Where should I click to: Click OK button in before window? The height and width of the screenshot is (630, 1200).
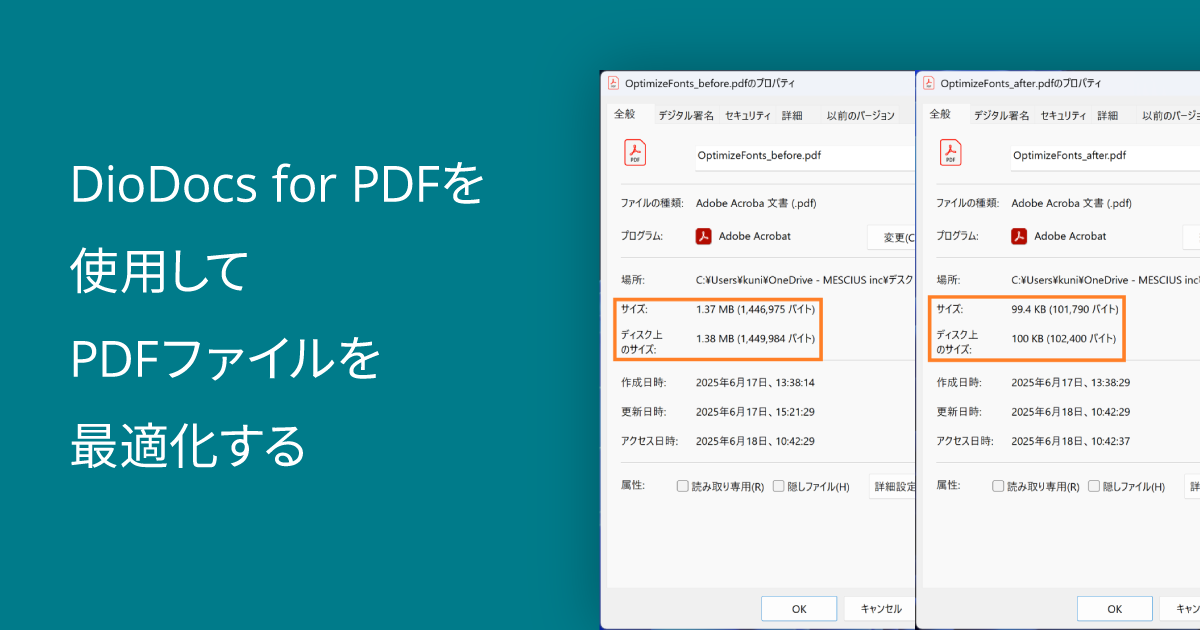[799, 608]
